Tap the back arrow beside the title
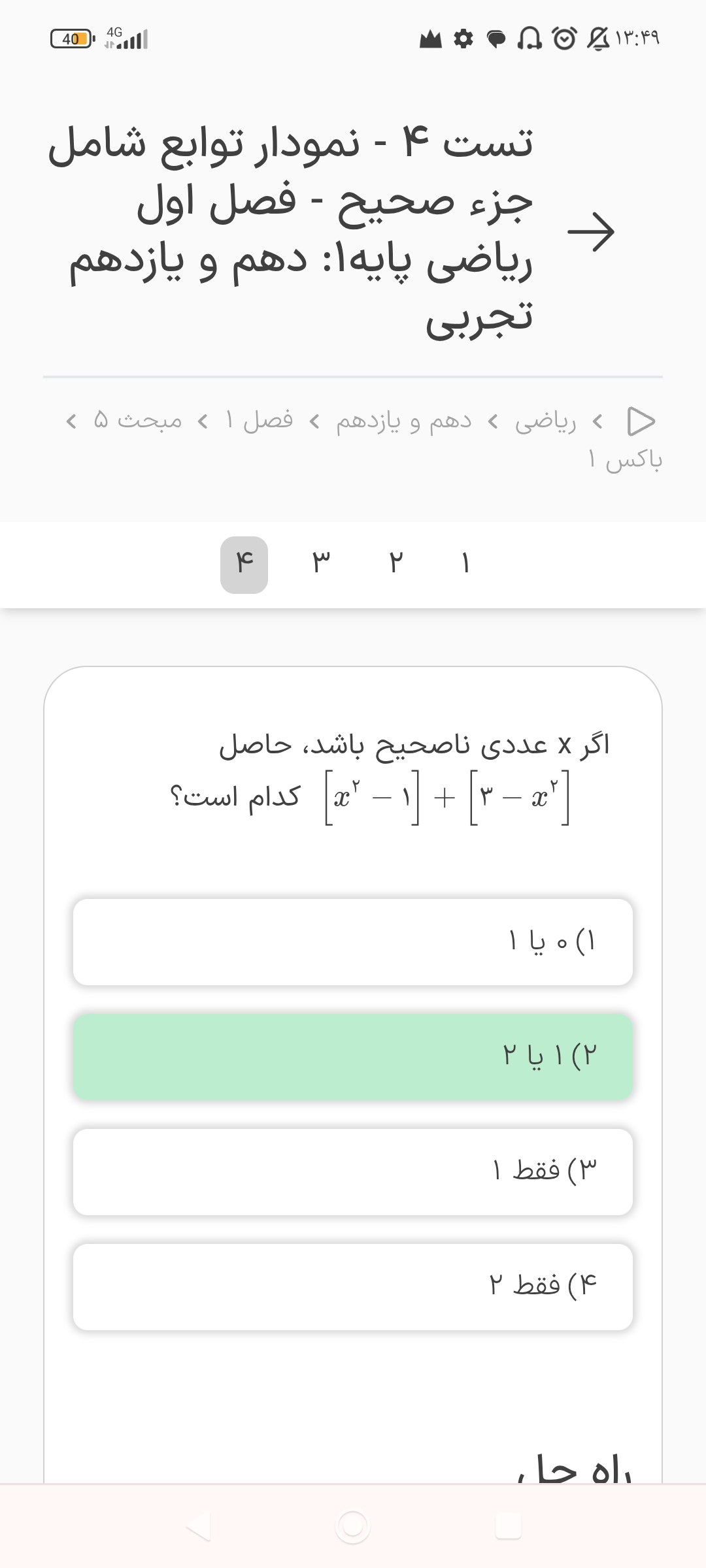 [x=591, y=231]
